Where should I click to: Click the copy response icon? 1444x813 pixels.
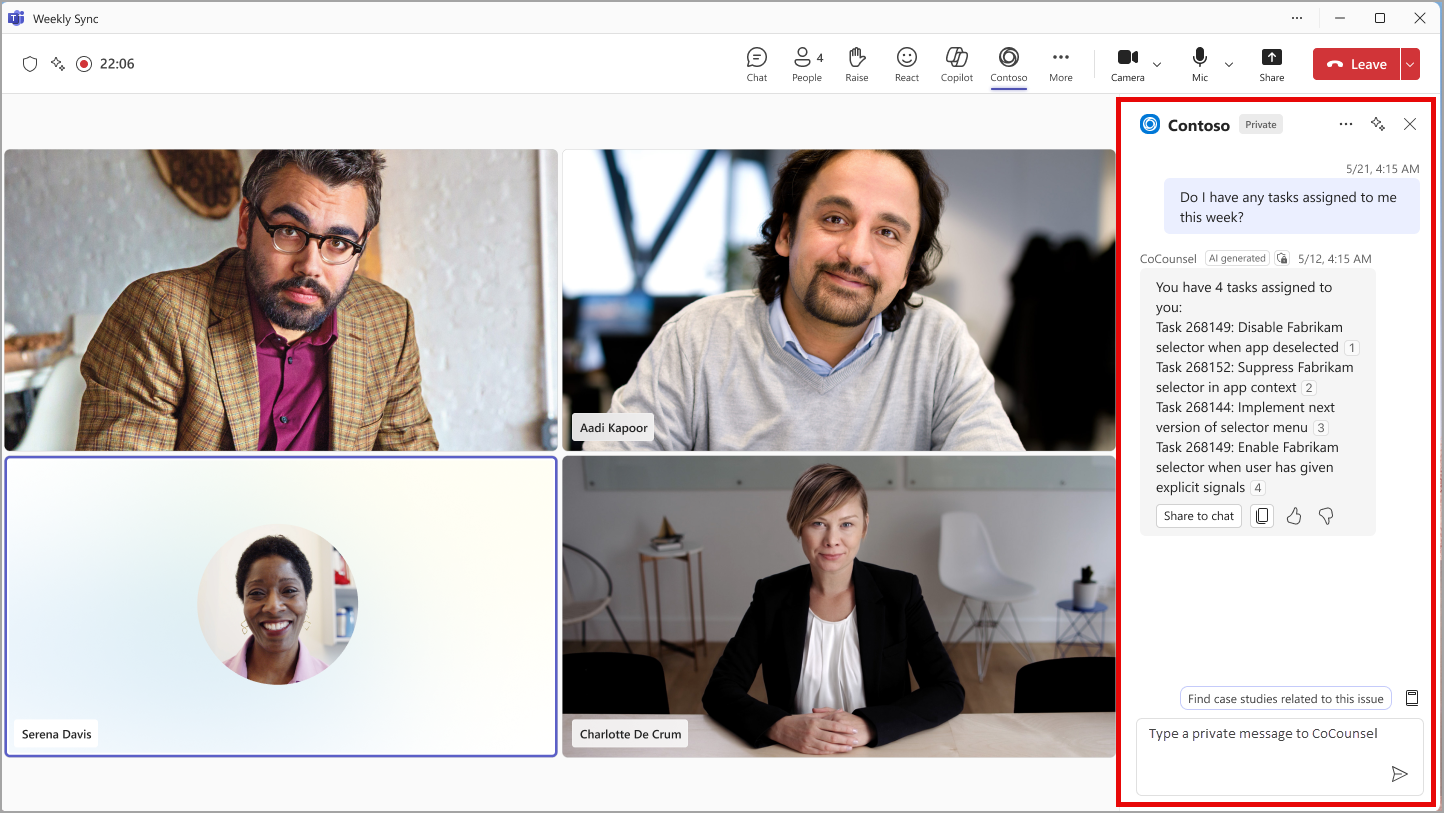[x=1262, y=516]
